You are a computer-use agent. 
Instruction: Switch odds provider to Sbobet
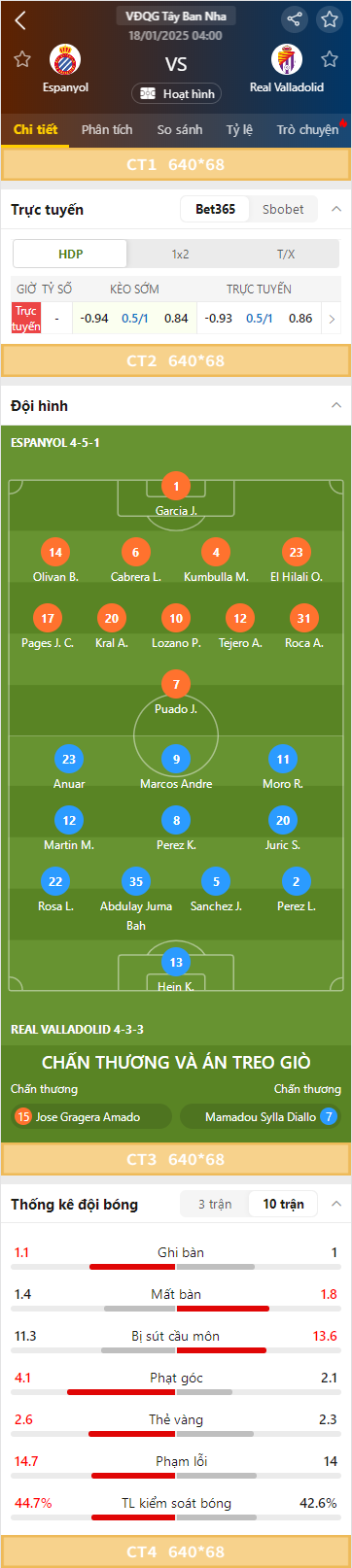(x=283, y=209)
